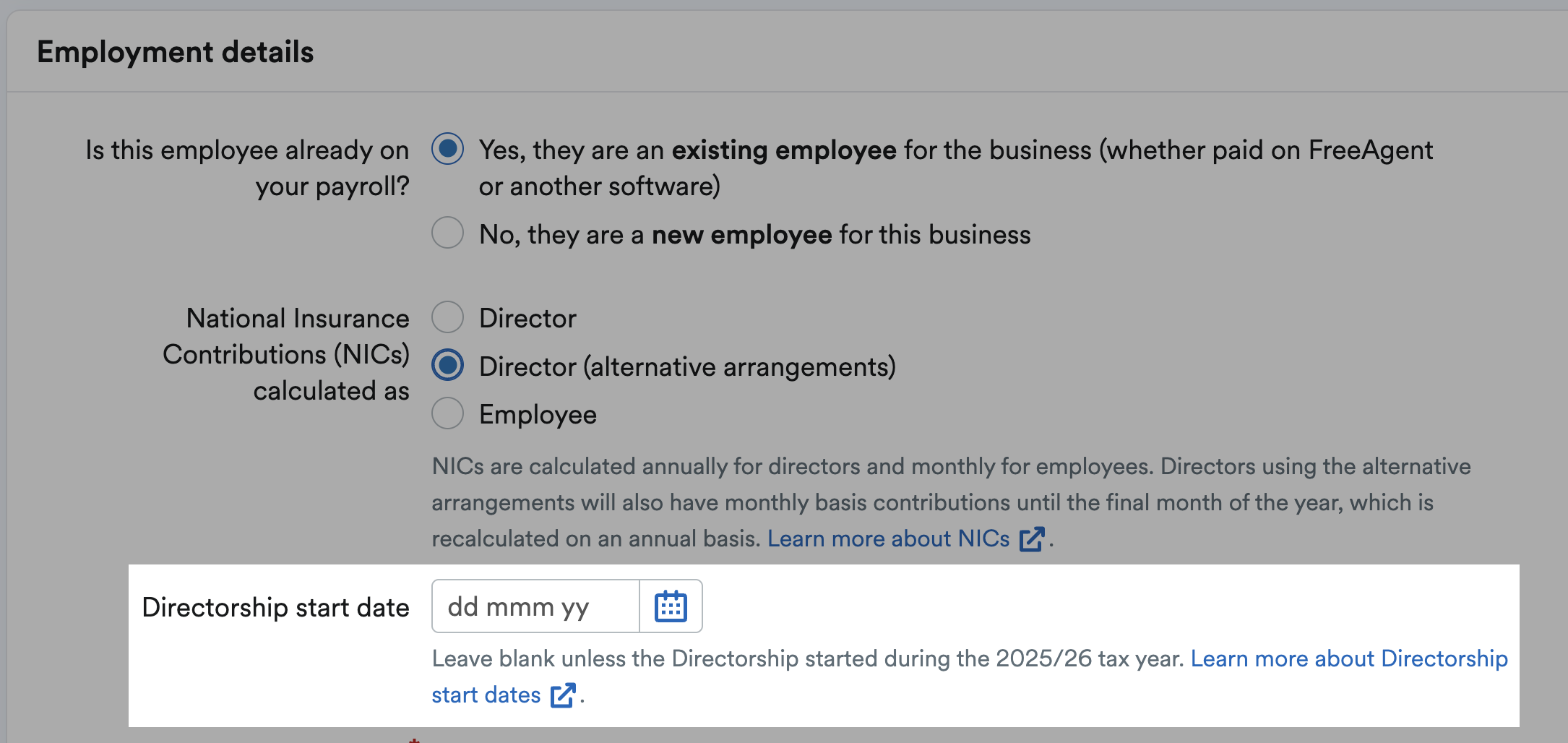Image resolution: width=1568 pixels, height=743 pixels.
Task: Click the 'Leave blank unless the Directorship started' hint
Action: click(808, 658)
